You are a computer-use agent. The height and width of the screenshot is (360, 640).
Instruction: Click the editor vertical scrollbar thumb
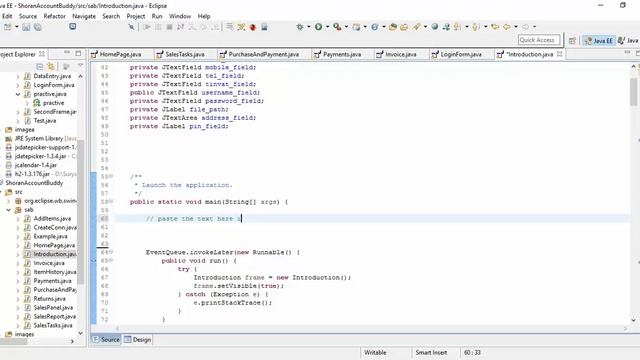pos(633,92)
